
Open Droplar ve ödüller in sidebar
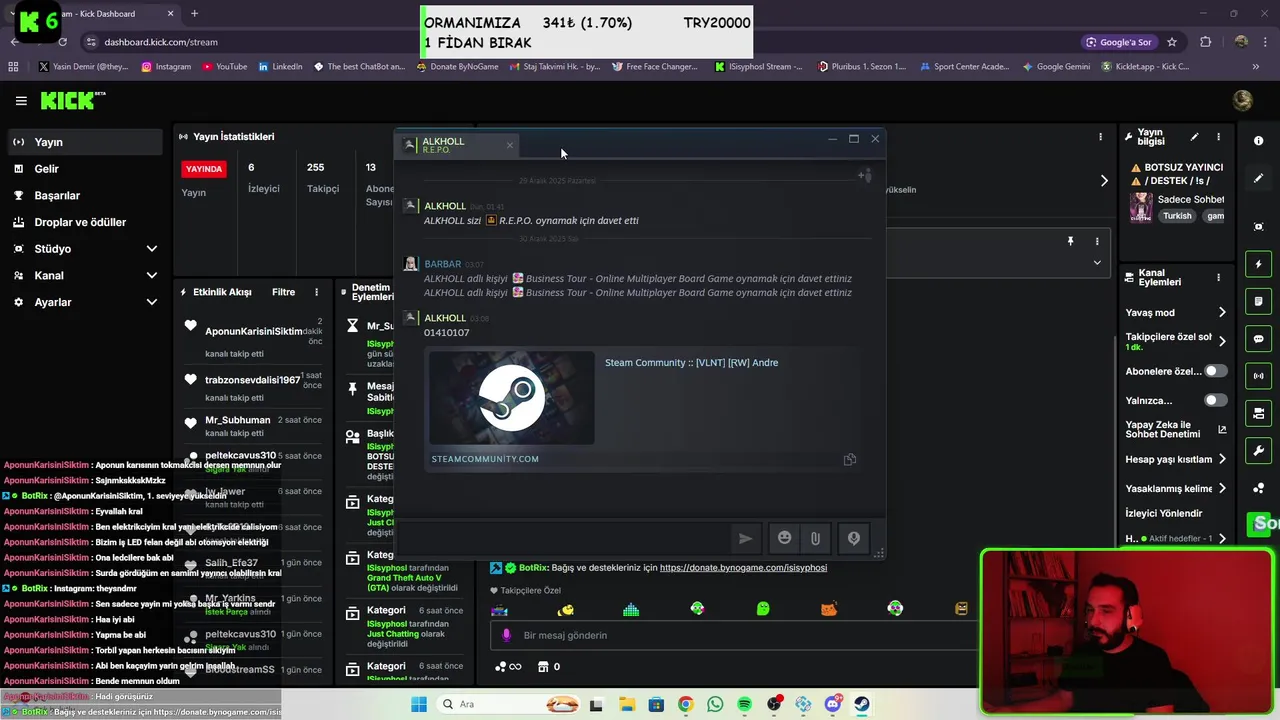[x=85, y=222]
